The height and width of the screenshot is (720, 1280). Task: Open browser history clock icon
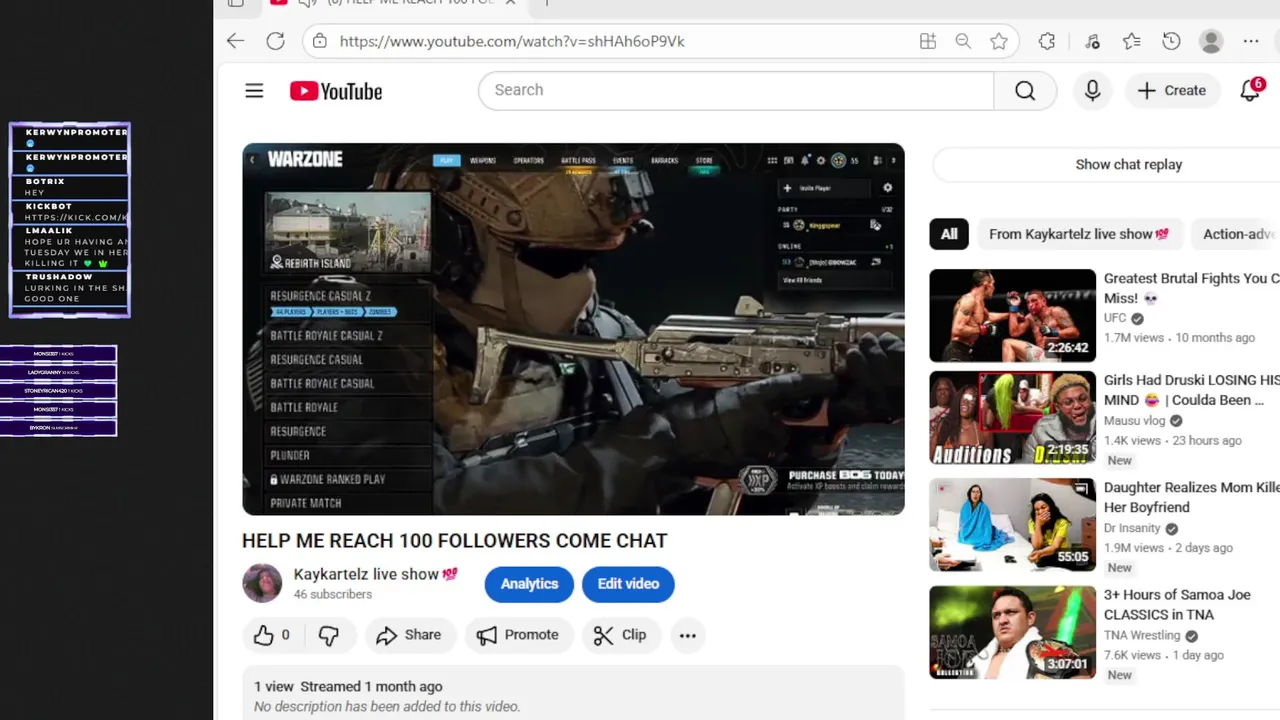coord(1171,41)
